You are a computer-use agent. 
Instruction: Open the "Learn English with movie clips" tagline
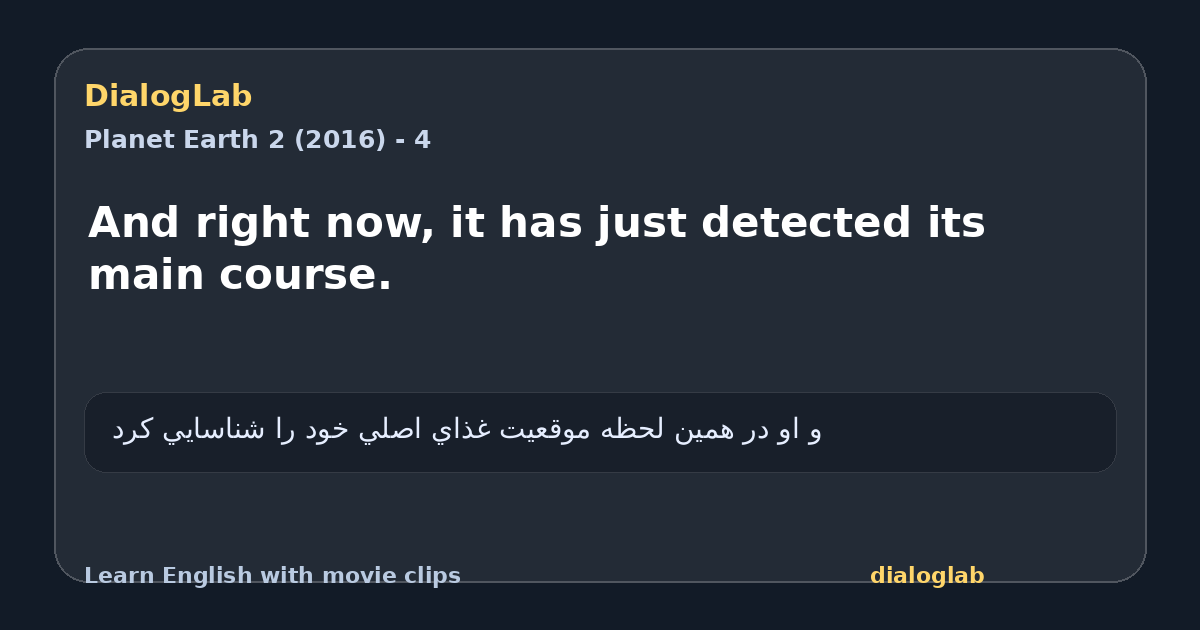[272, 576]
